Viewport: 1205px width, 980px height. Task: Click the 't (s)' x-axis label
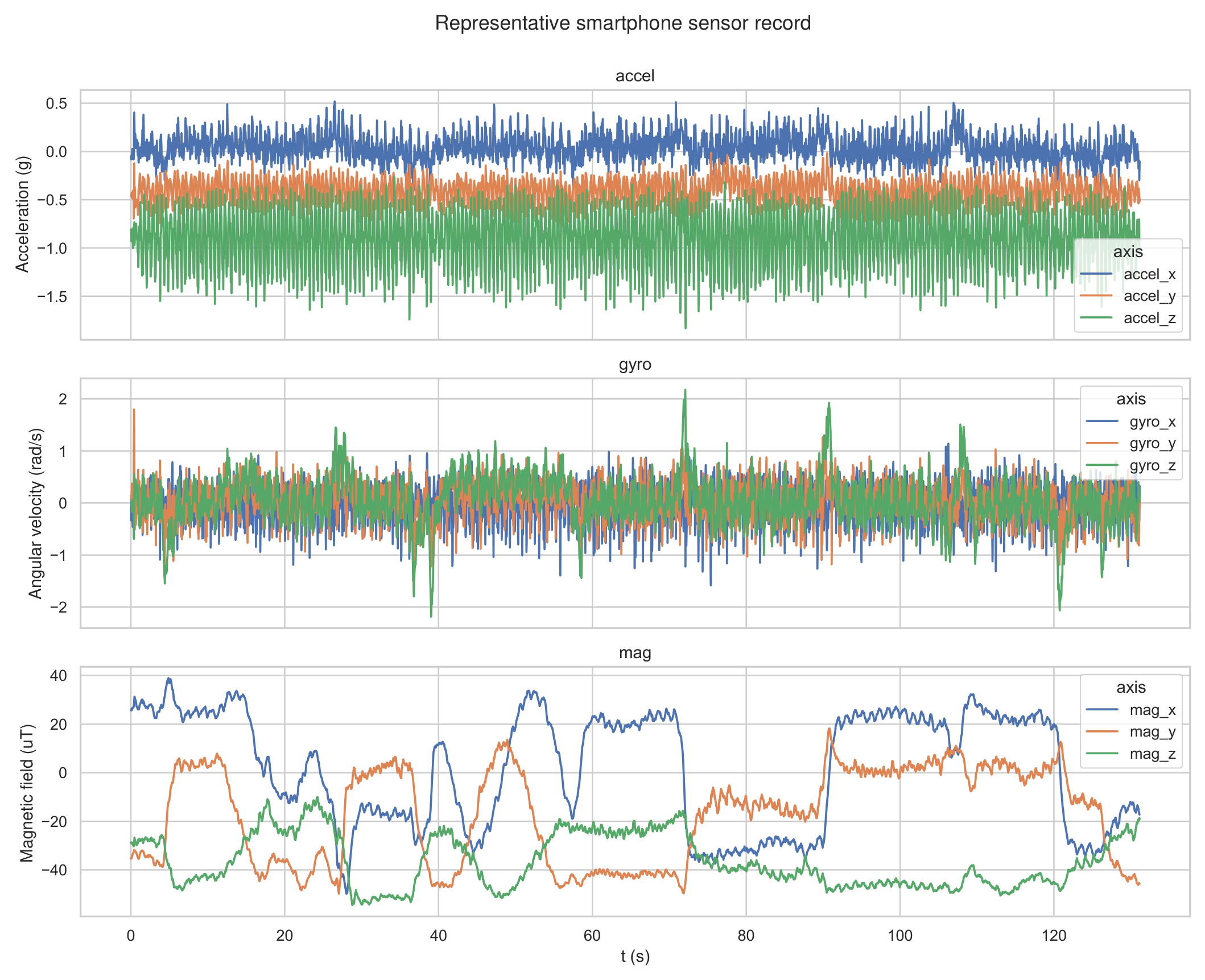coord(635,957)
